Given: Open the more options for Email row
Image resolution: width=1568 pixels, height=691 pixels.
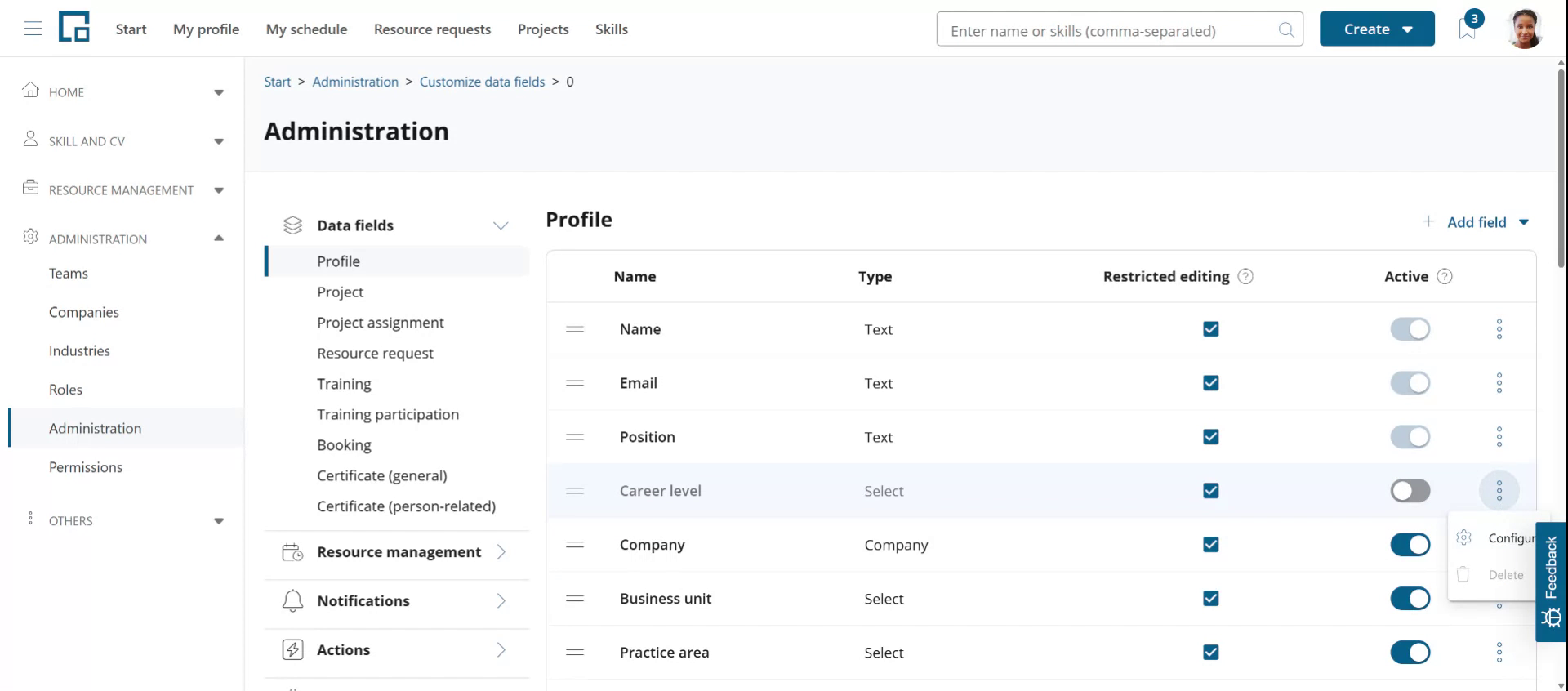Looking at the screenshot, I should coord(1499,383).
